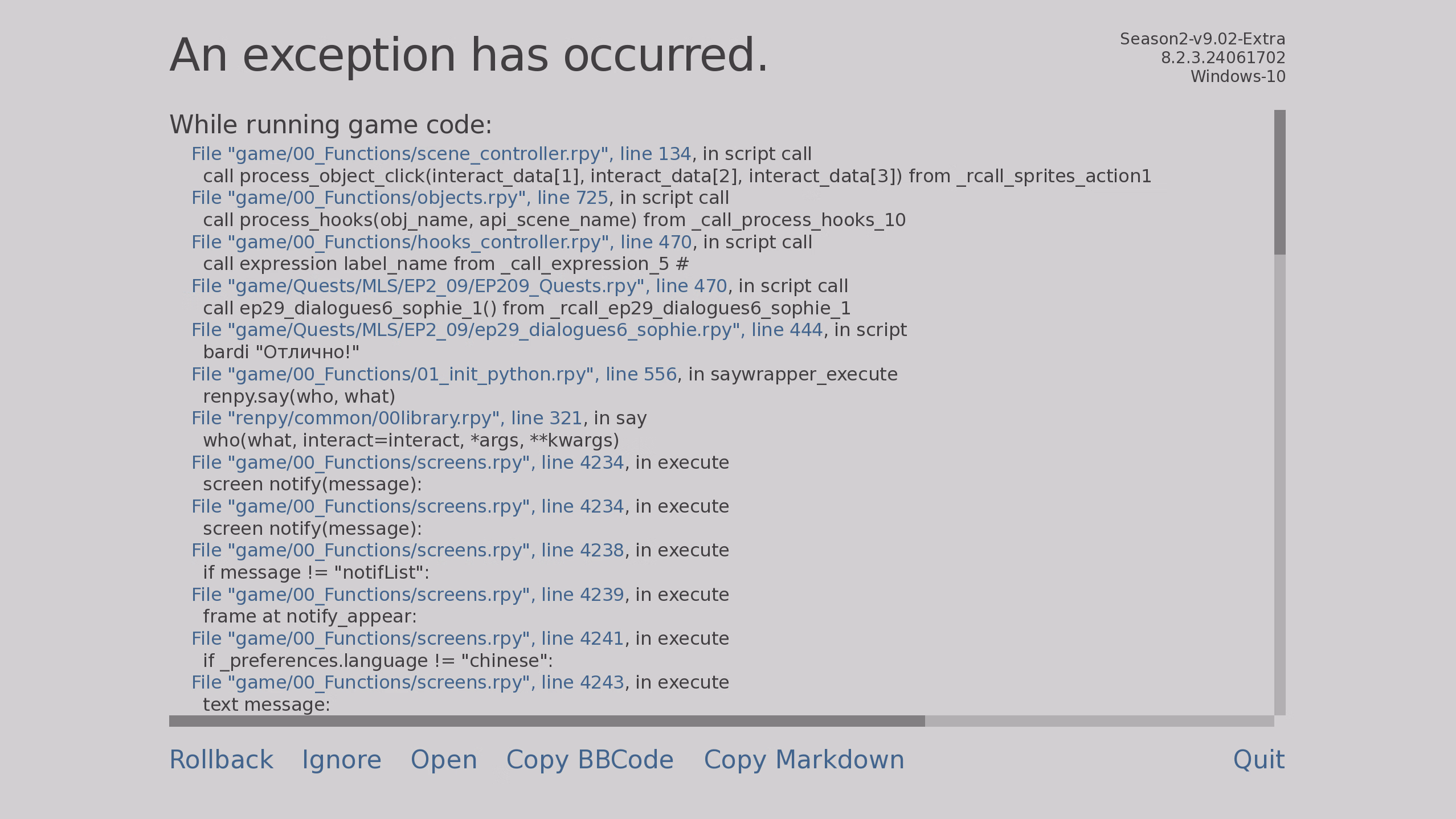Click the horizontal scrollbar thumb
This screenshot has width=1456, height=819.
click(x=547, y=721)
